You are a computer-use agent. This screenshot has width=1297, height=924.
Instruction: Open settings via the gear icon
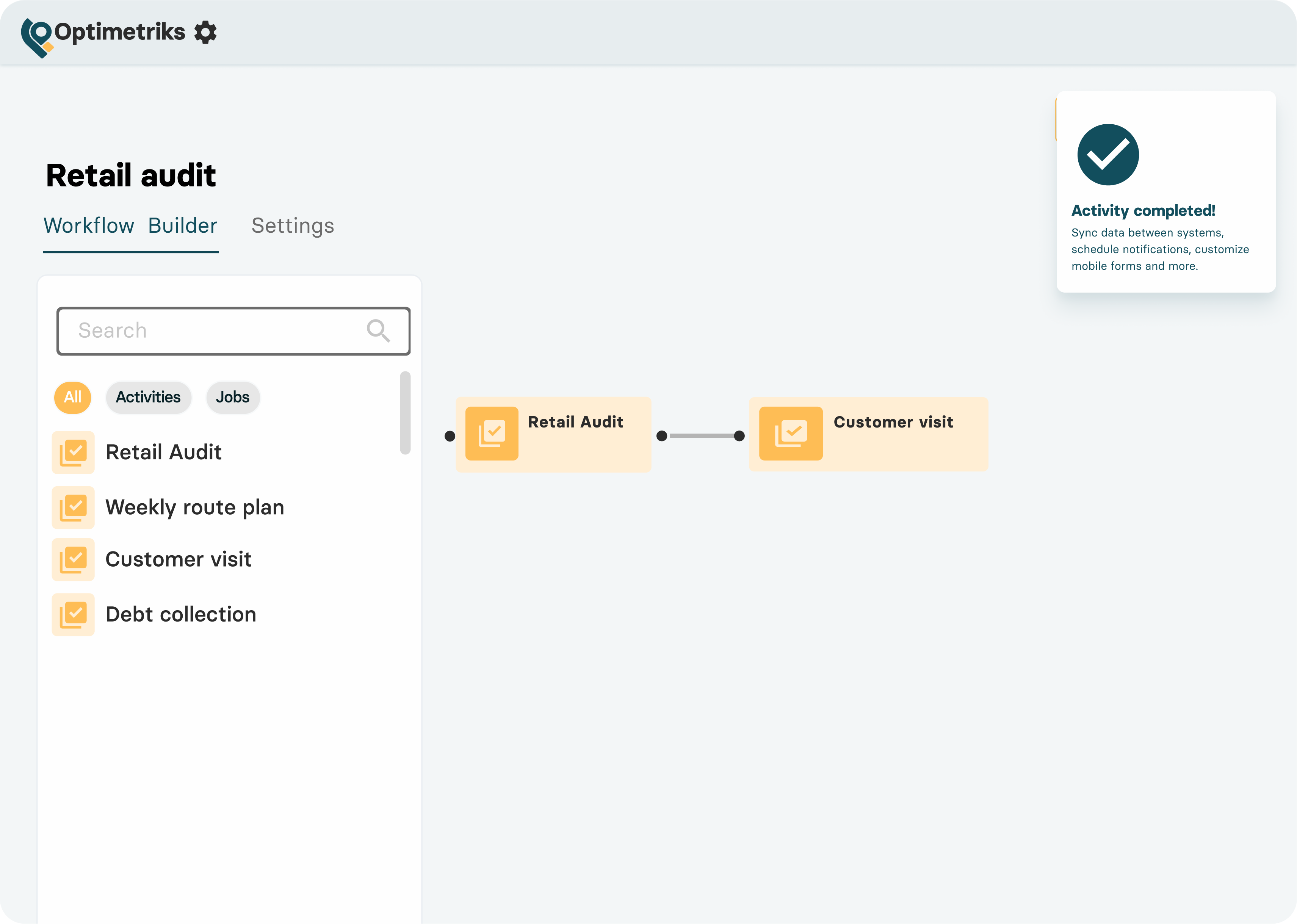pos(205,33)
